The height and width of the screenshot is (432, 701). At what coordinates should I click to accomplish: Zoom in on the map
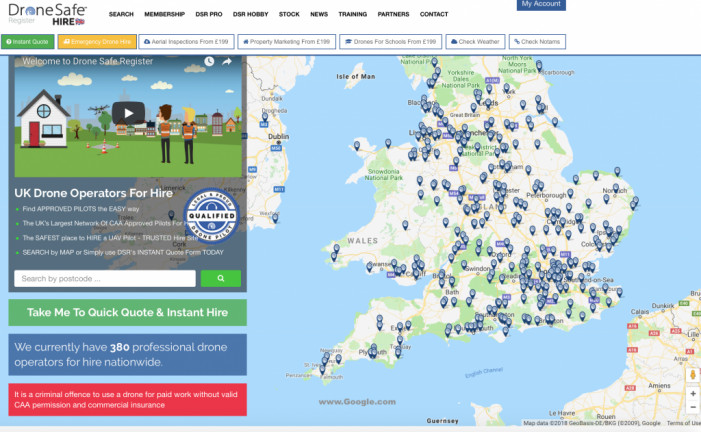[693, 393]
